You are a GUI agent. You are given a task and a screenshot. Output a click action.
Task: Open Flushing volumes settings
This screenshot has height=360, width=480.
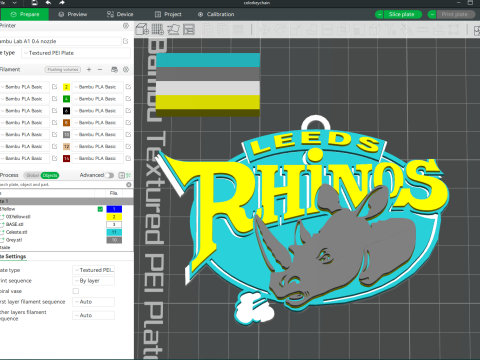pos(63,70)
